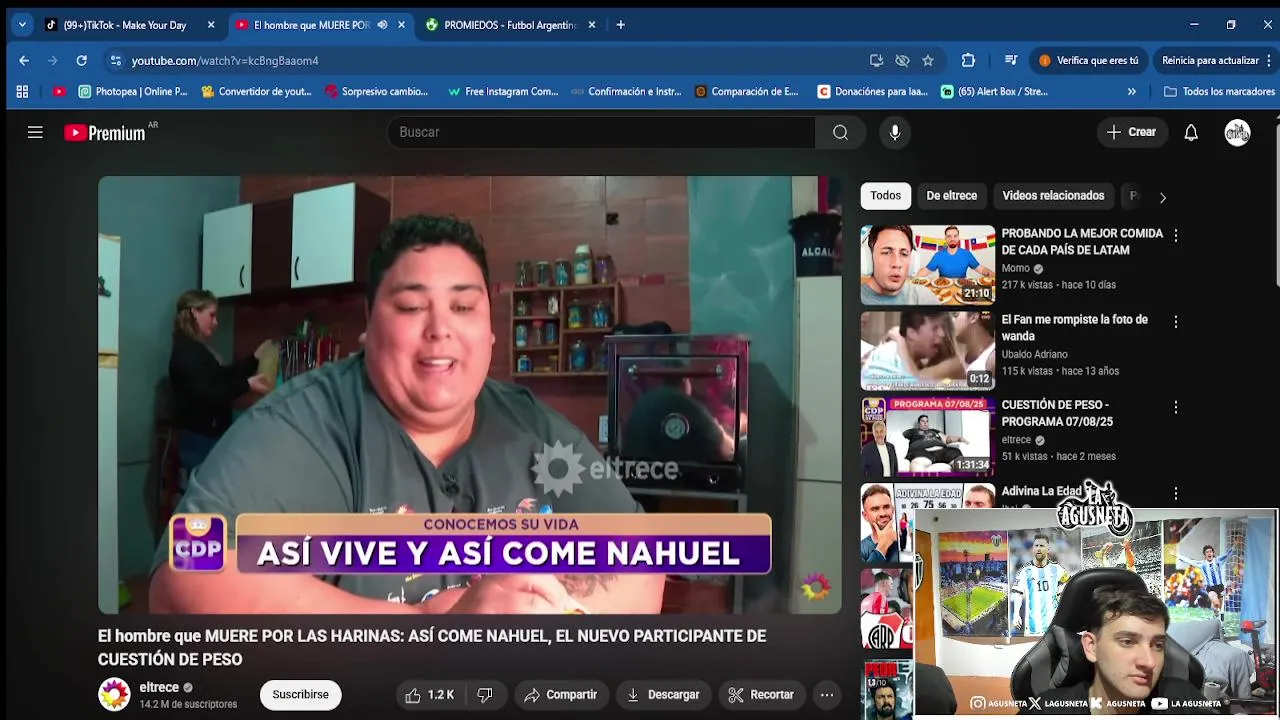
Task: Open El Fan me rompiste la foto thumbnail
Action: pos(928,350)
